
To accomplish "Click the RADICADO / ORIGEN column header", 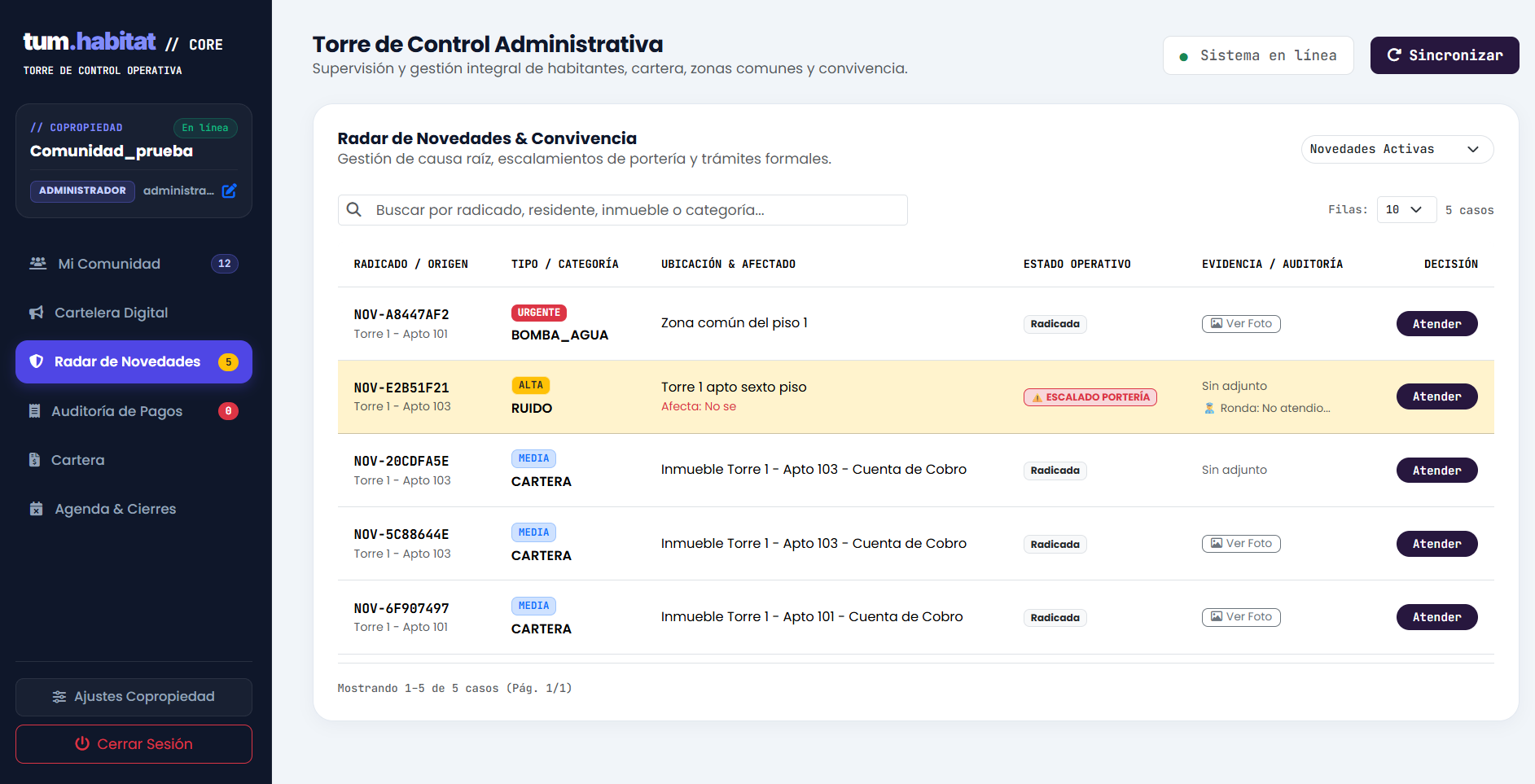I will click(x=410, y=264).
